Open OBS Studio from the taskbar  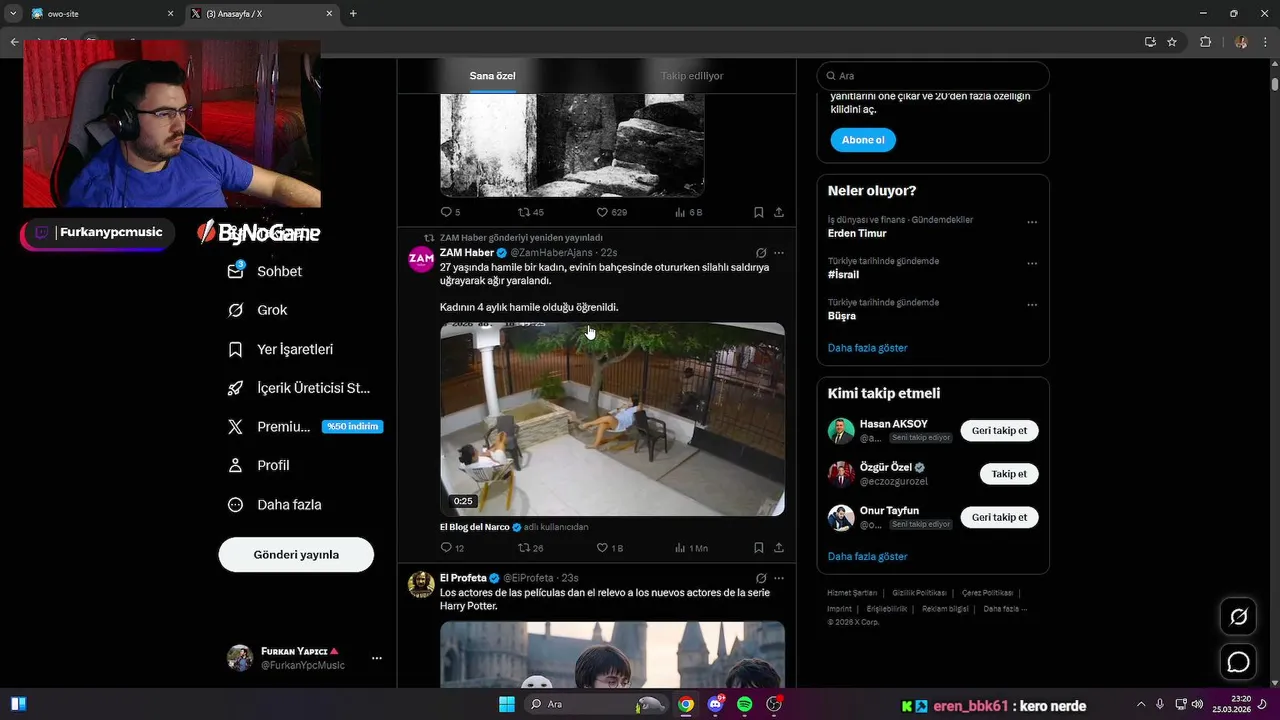pos(773,705)
